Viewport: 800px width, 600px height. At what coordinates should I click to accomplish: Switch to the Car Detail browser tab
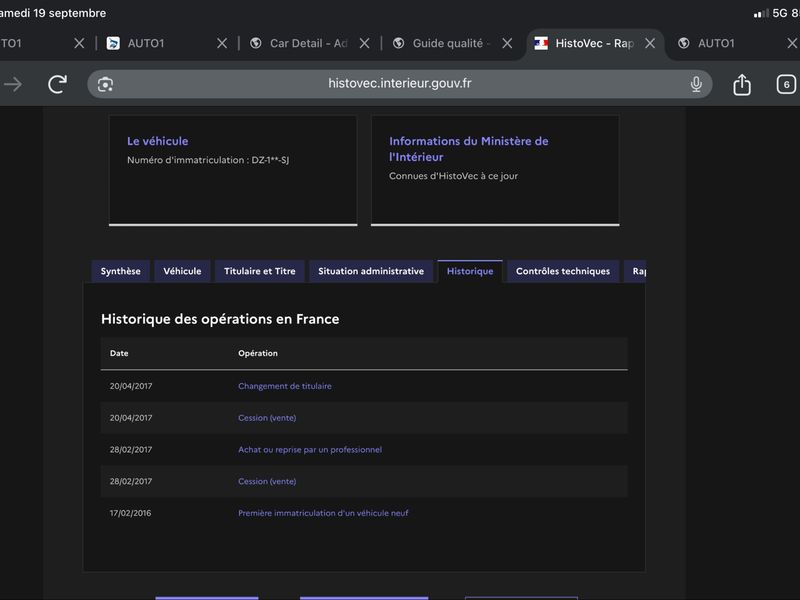tap(299, 43)
